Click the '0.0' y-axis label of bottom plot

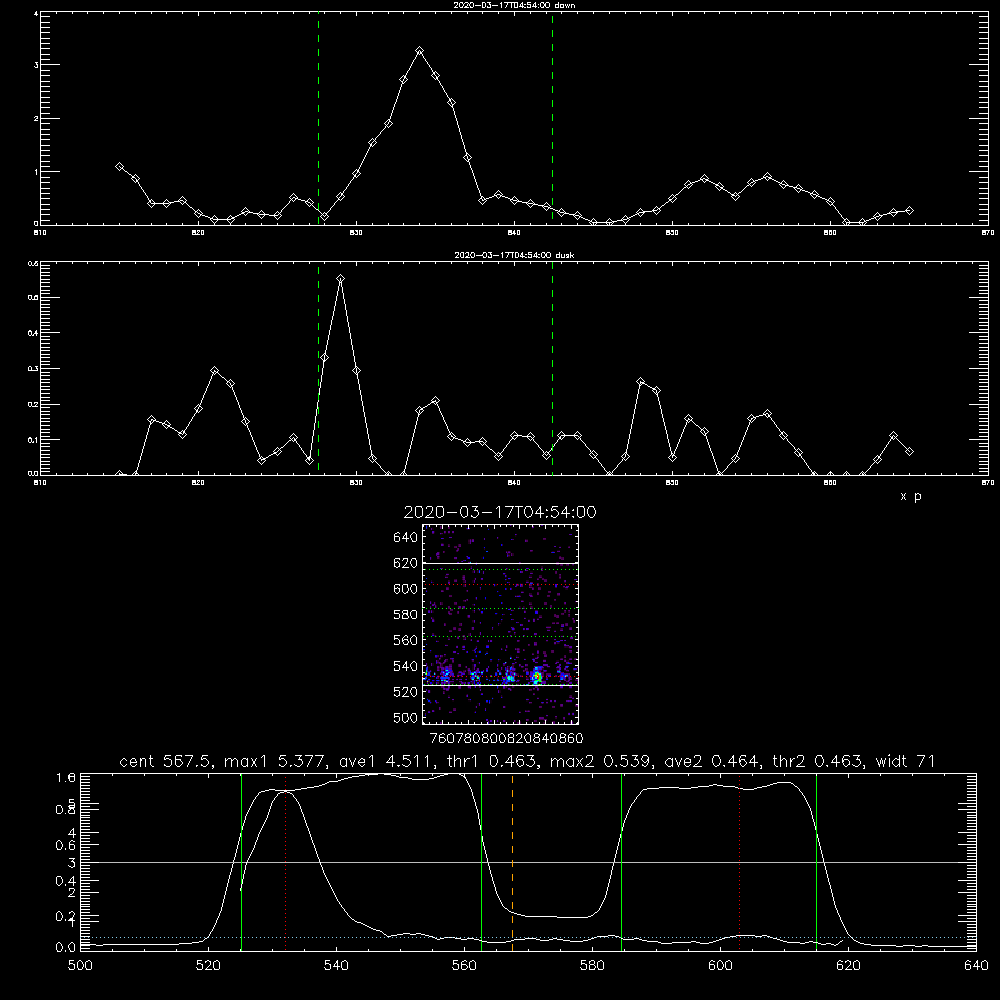click(x=66, y=947)
